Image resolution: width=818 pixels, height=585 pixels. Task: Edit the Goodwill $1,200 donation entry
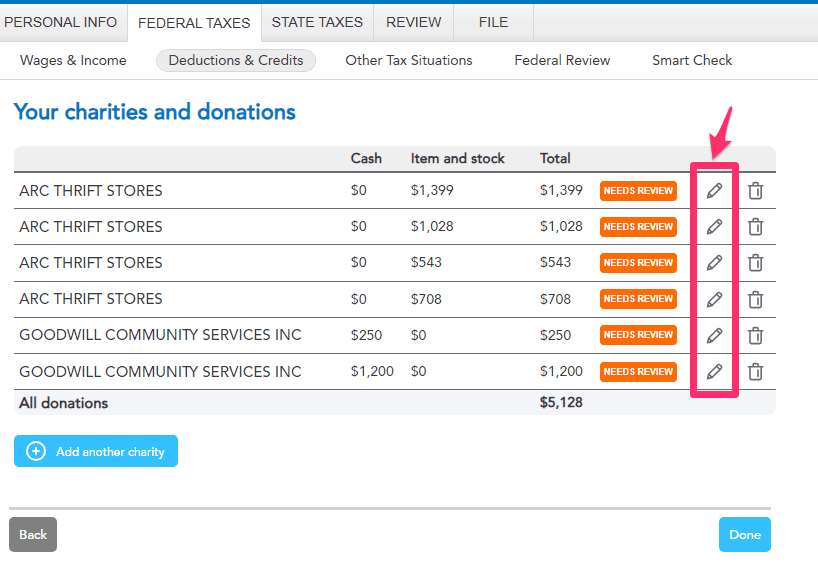[714, 372]
